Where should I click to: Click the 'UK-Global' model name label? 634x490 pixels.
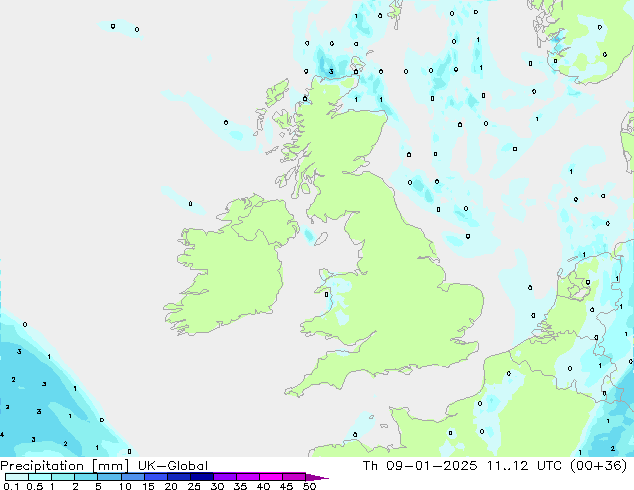tap(173, 466)
